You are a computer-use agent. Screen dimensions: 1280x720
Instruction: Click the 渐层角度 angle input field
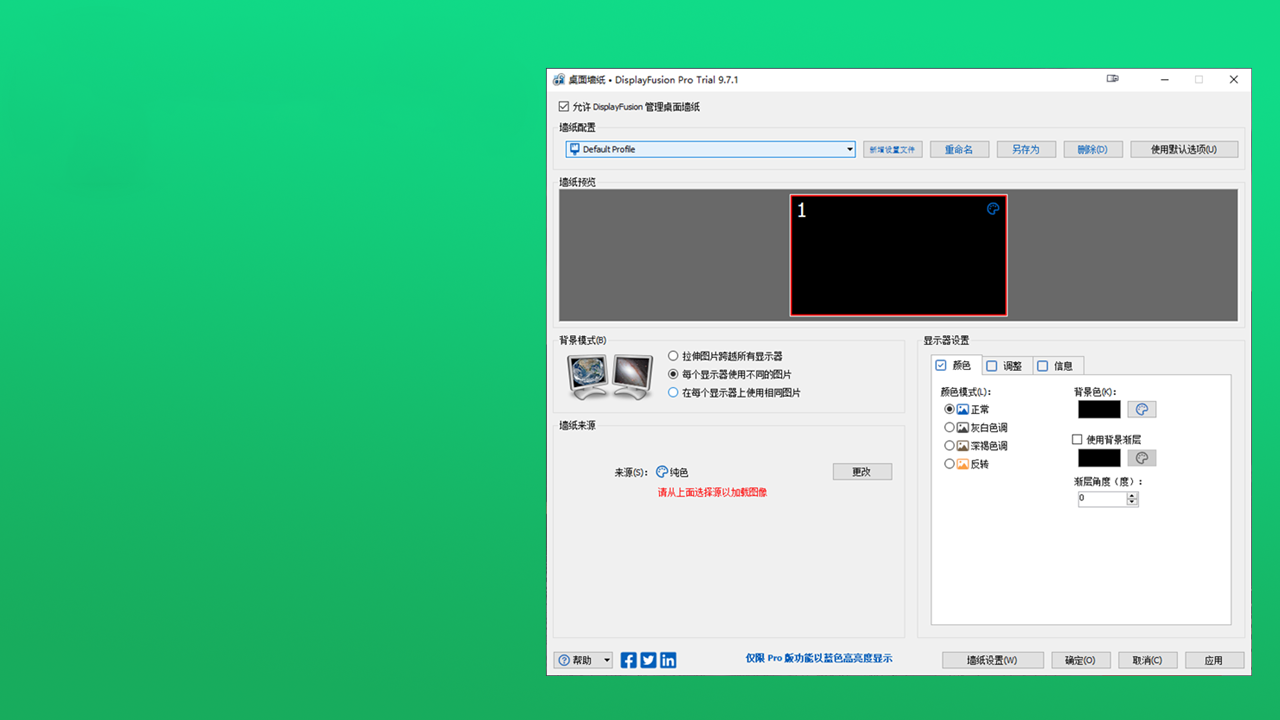(1102, 498)
